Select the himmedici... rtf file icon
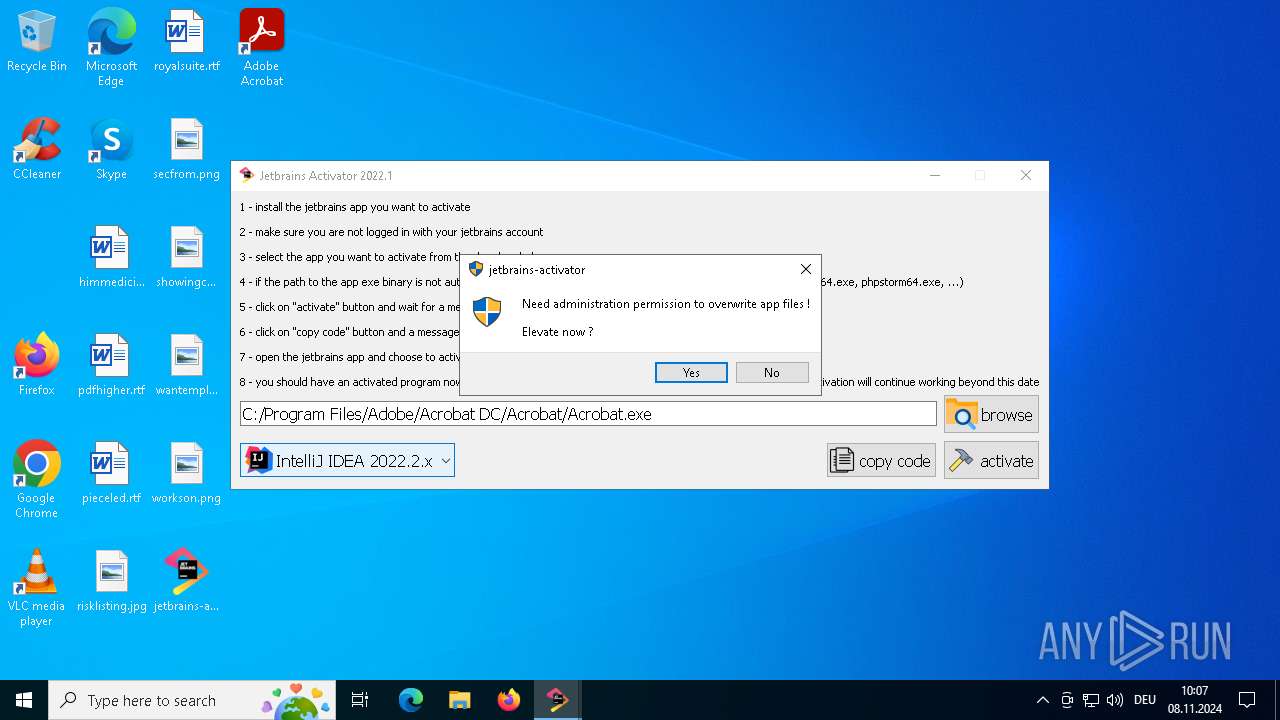 point(111,258)
